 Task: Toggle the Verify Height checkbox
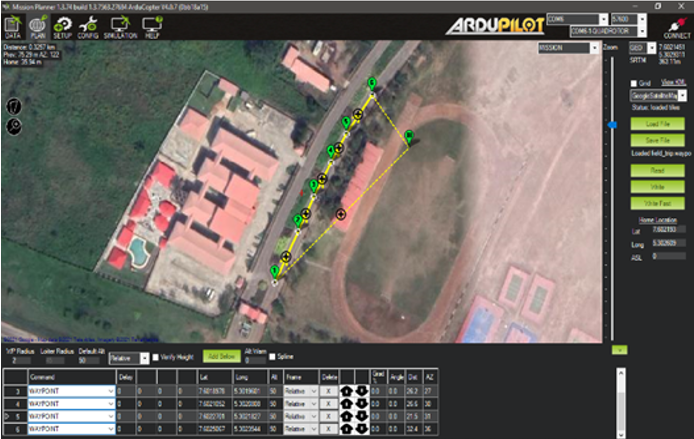pyautogui.click(x=156, y=357)
